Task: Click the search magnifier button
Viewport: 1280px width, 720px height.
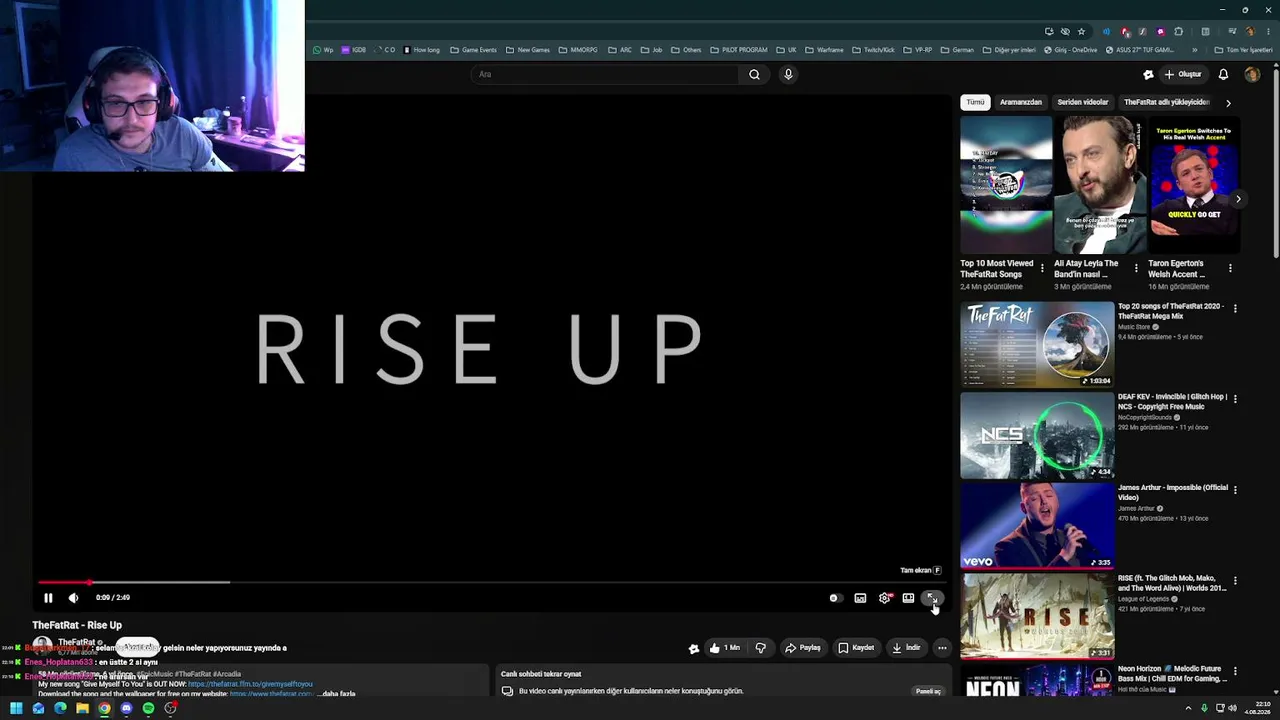Action: coord(754,74)
